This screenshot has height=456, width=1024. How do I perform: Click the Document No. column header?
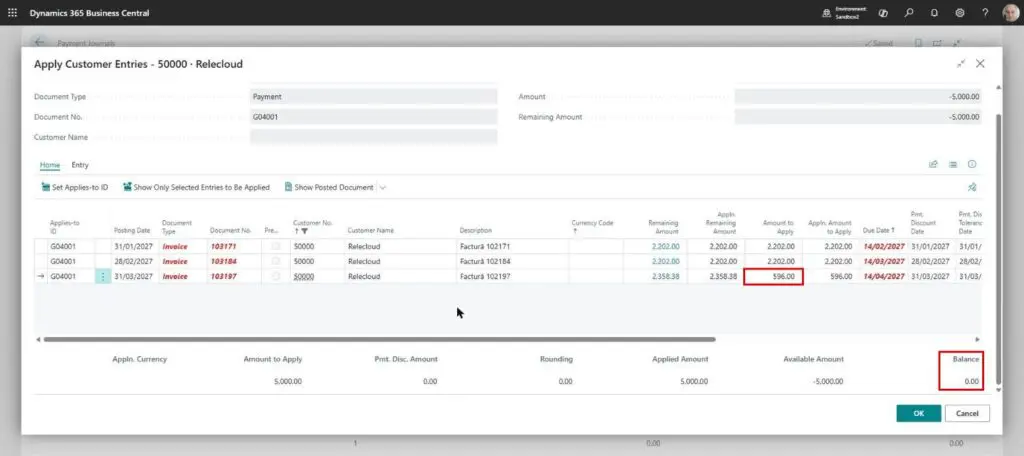(x=231, y=231)
